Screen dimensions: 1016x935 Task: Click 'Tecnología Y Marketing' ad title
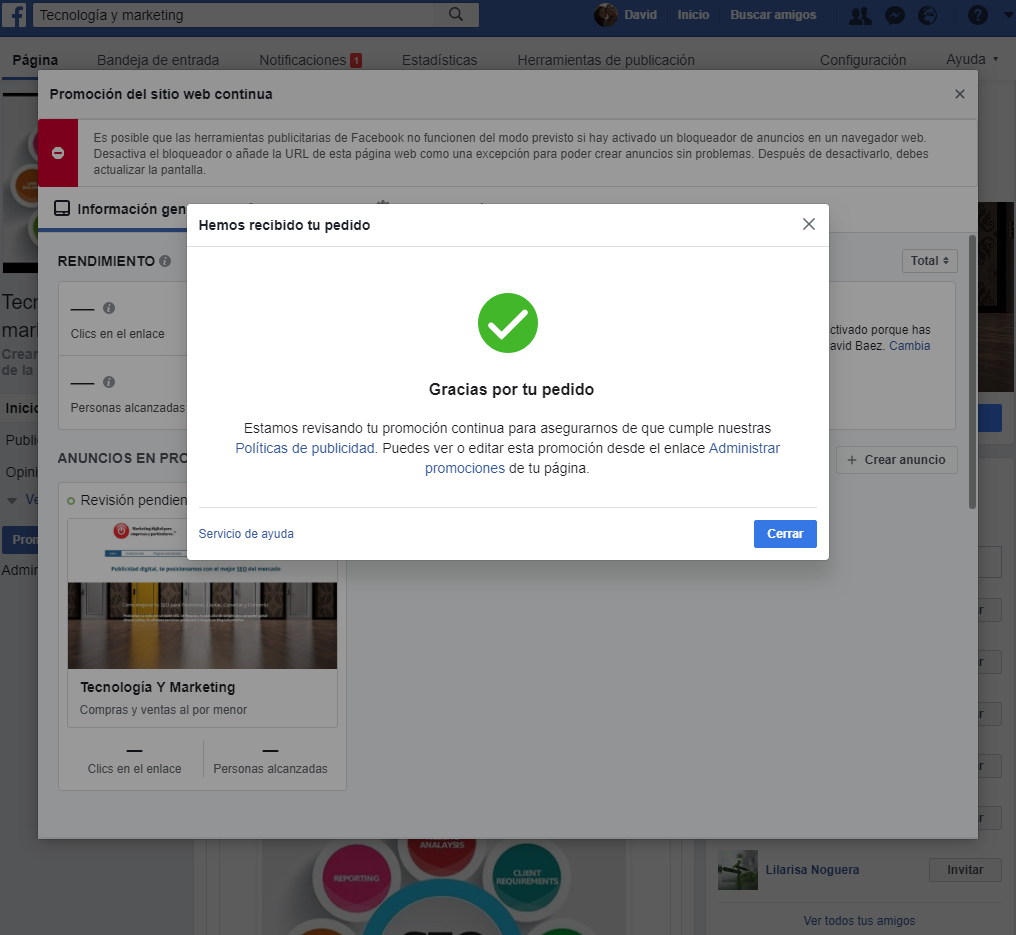157,687
